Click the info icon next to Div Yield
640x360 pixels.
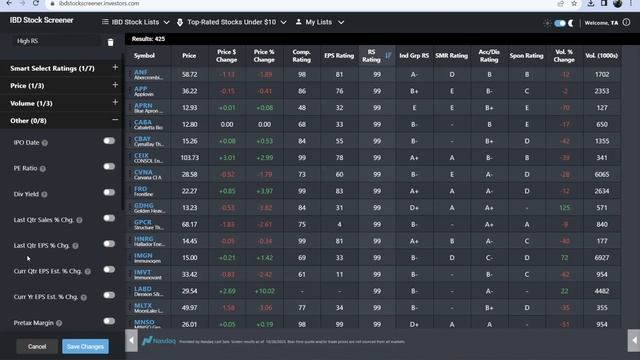44,195
